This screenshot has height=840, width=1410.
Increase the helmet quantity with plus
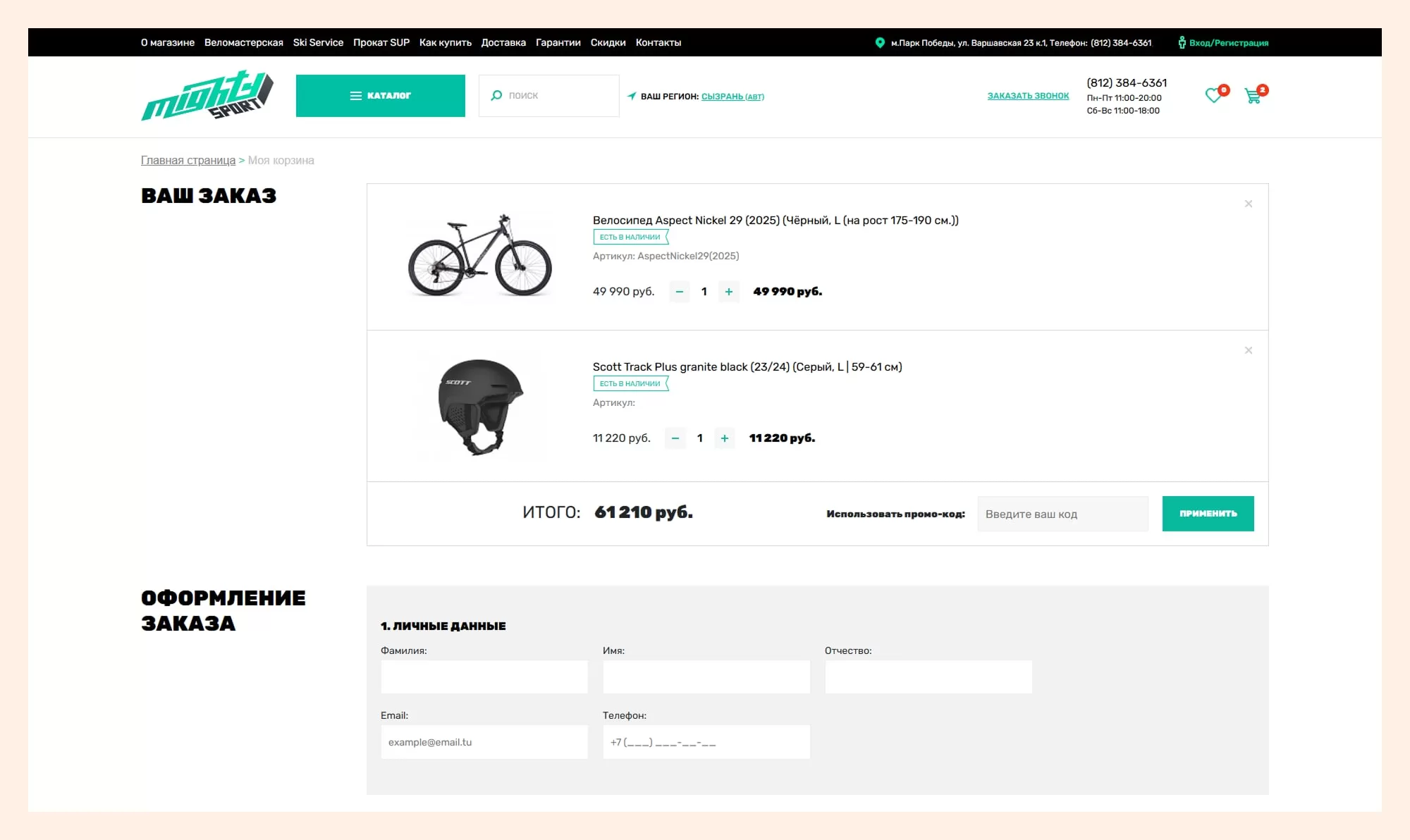725,438
